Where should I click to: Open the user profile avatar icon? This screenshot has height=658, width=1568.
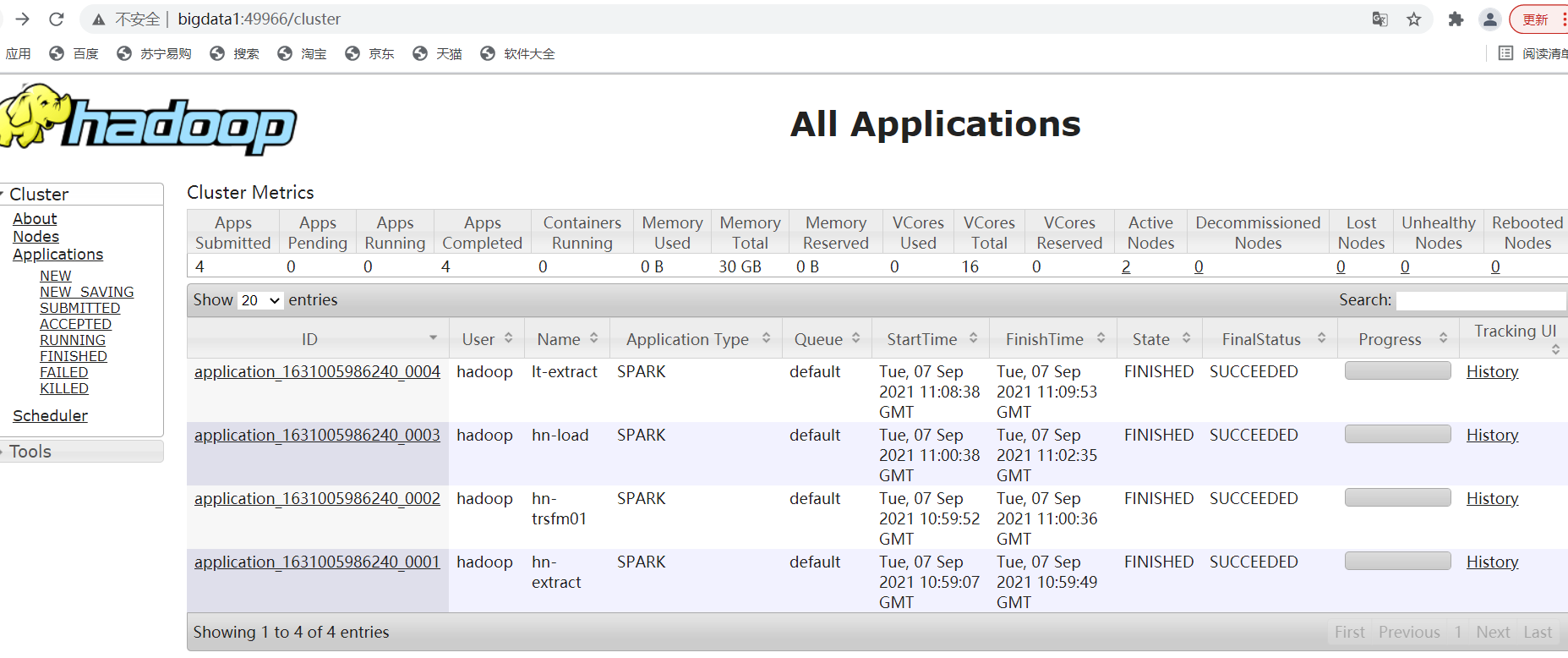tap(1490, 19)
